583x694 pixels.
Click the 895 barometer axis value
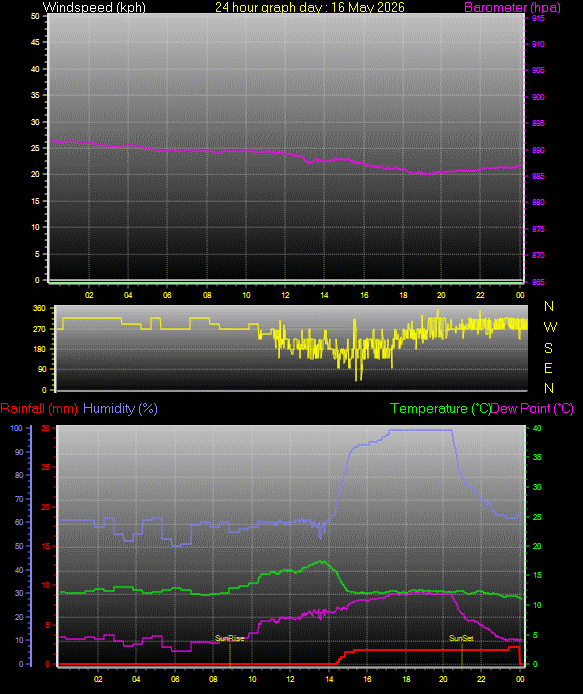pyautogui.click(x=538, y=123)
